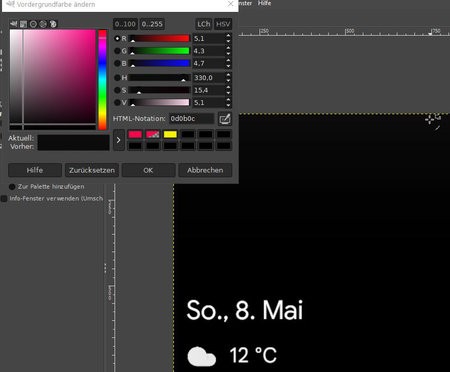
Task: Click the Zurücksetzen button
Action: pyautogui.click(x=92, y=170)
